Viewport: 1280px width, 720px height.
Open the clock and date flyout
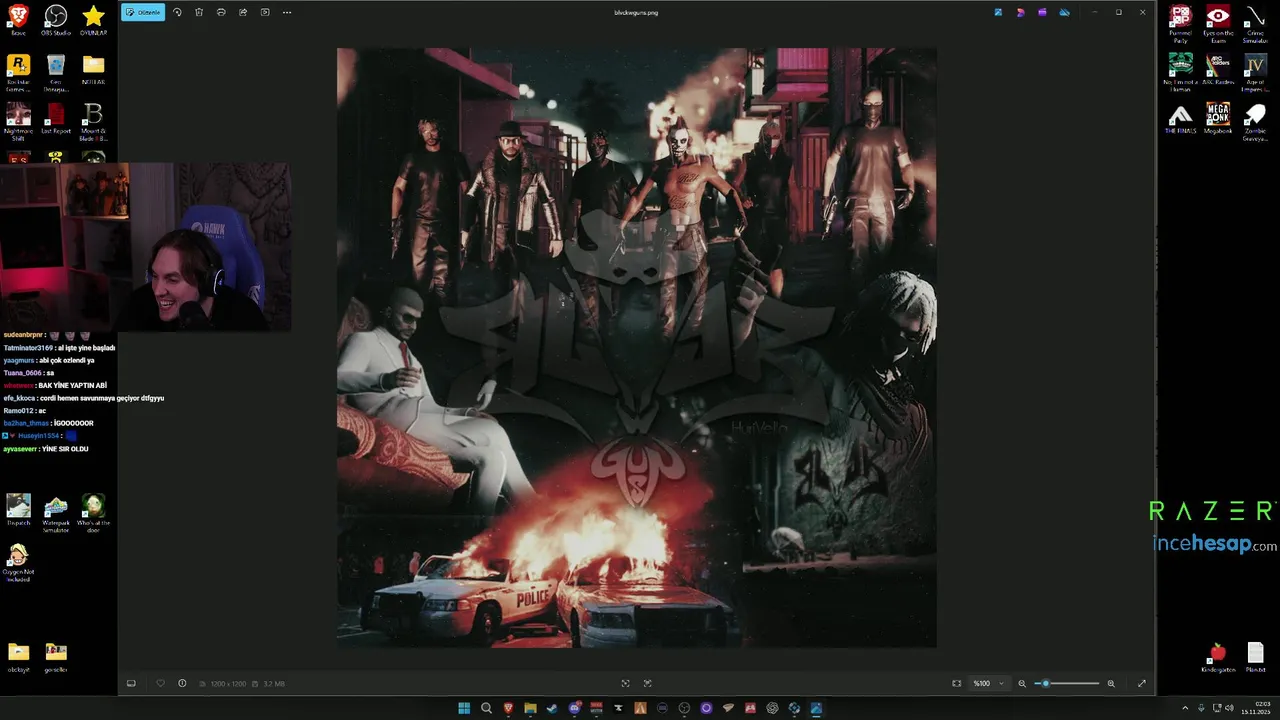coord(1255,708)
